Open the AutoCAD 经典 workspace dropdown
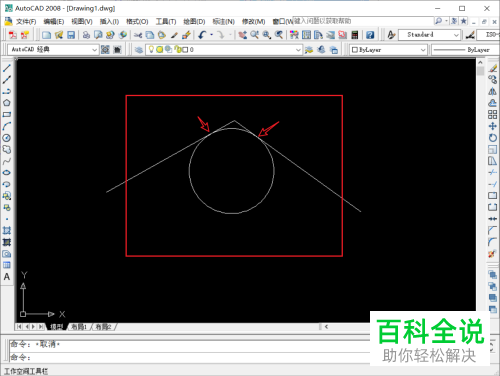This screenshot has height=376, width=500. coord(53,50)
